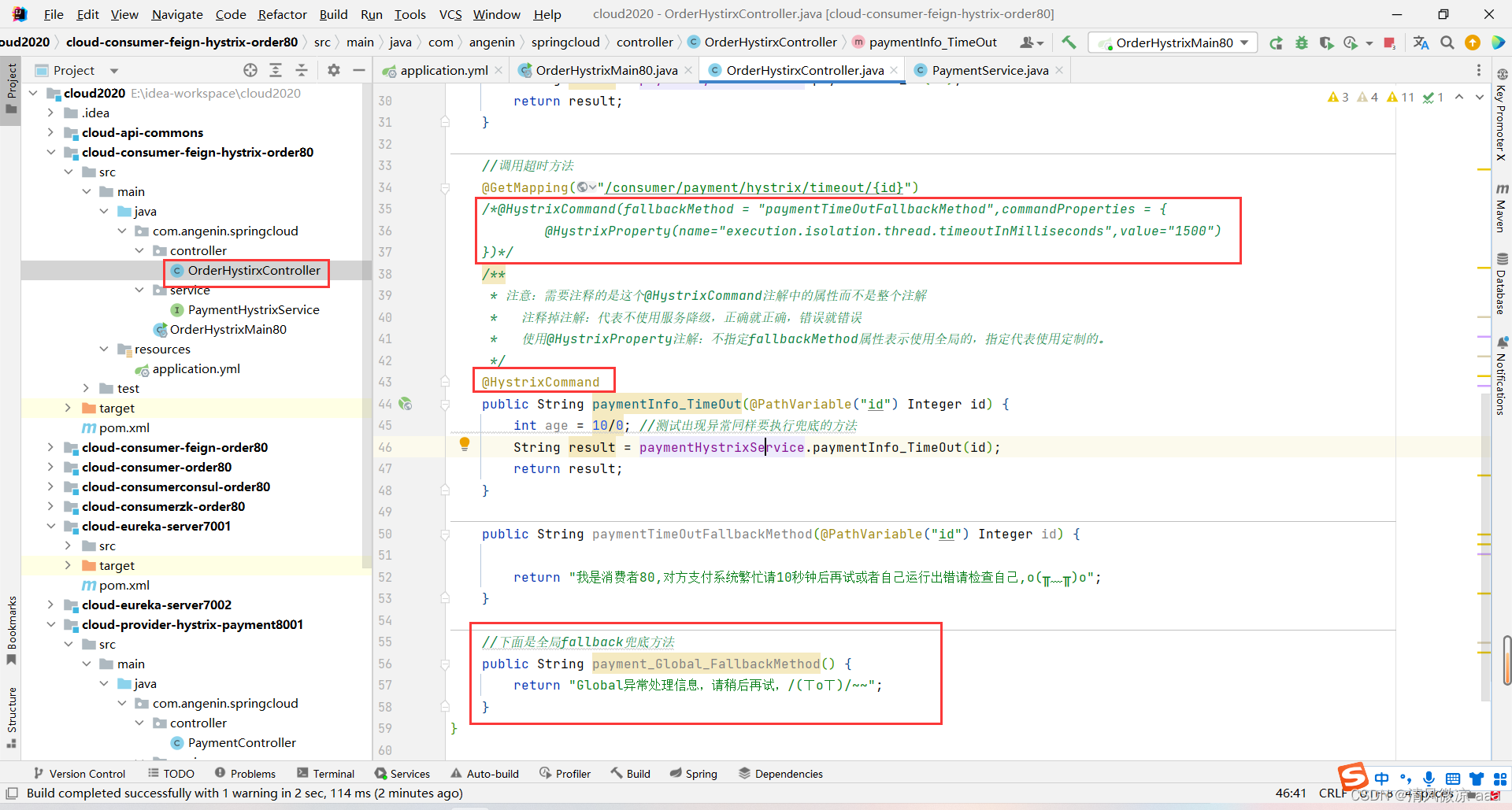The height and width of the screenshot is (810, 1512).
Task: Click Collapse All icon in Project panel
Action: point(302,70)
